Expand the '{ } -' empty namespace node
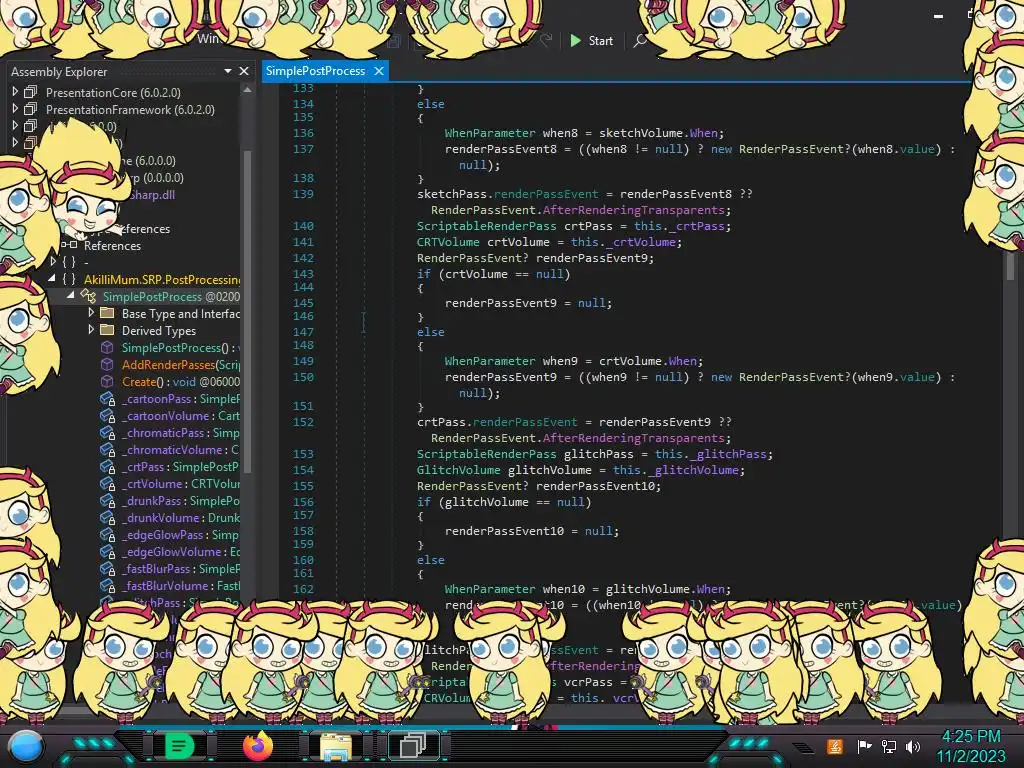 [53, 261]
